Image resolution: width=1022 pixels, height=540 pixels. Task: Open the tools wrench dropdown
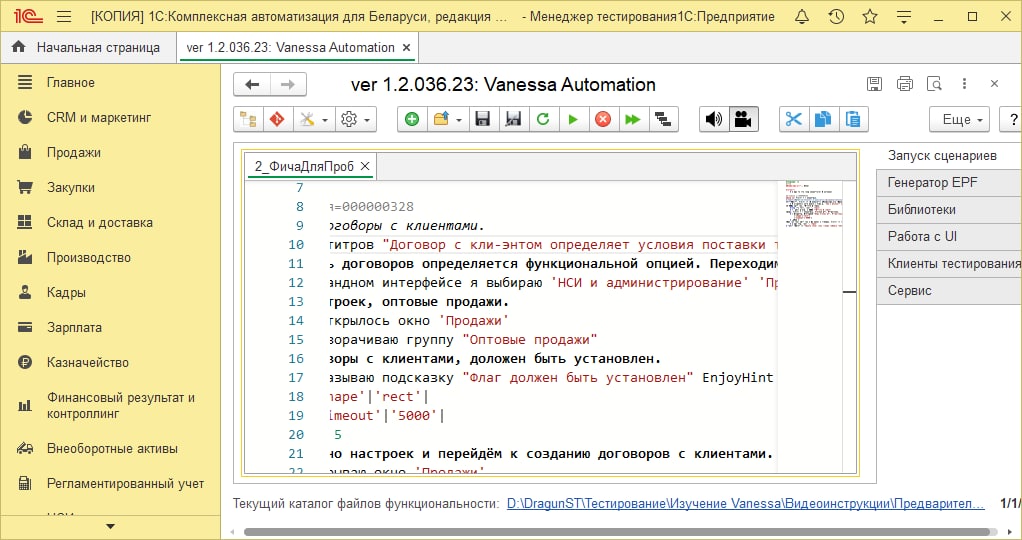tap(314, 119)
